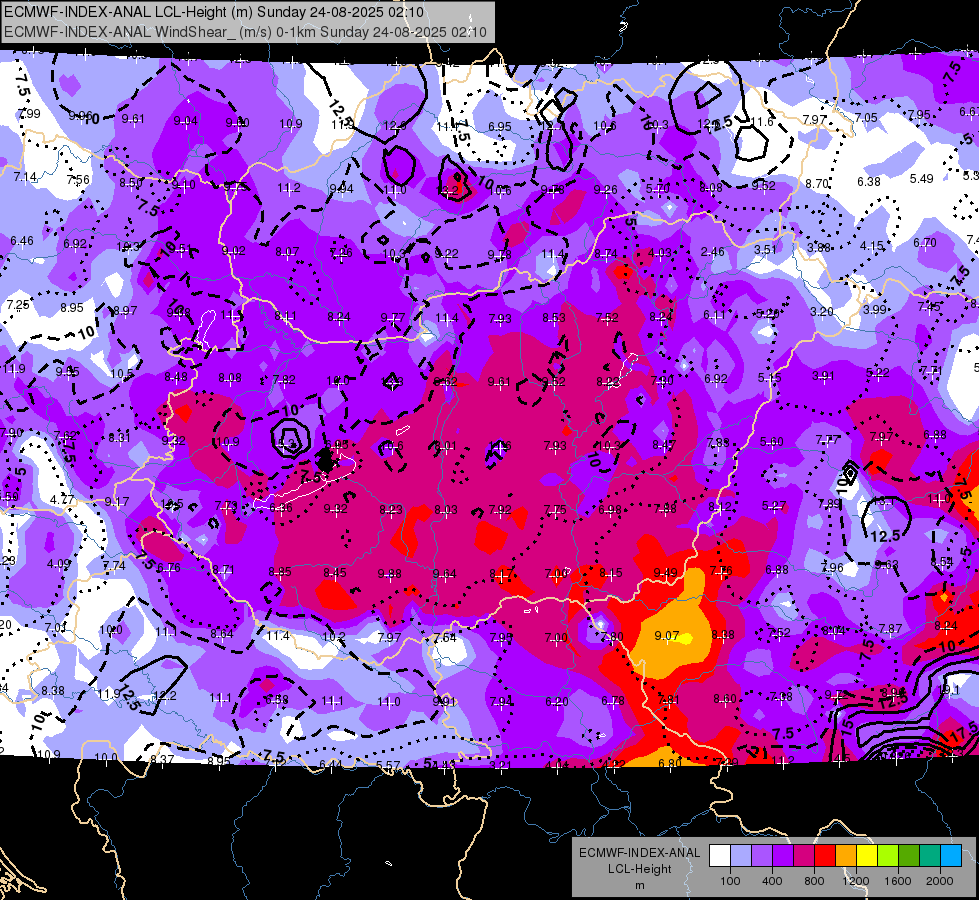The height and width of the screenshot is (900, 979).
Task: Click the 4.77 grid value
Action: pyautogui.click(x=62, y=500)
